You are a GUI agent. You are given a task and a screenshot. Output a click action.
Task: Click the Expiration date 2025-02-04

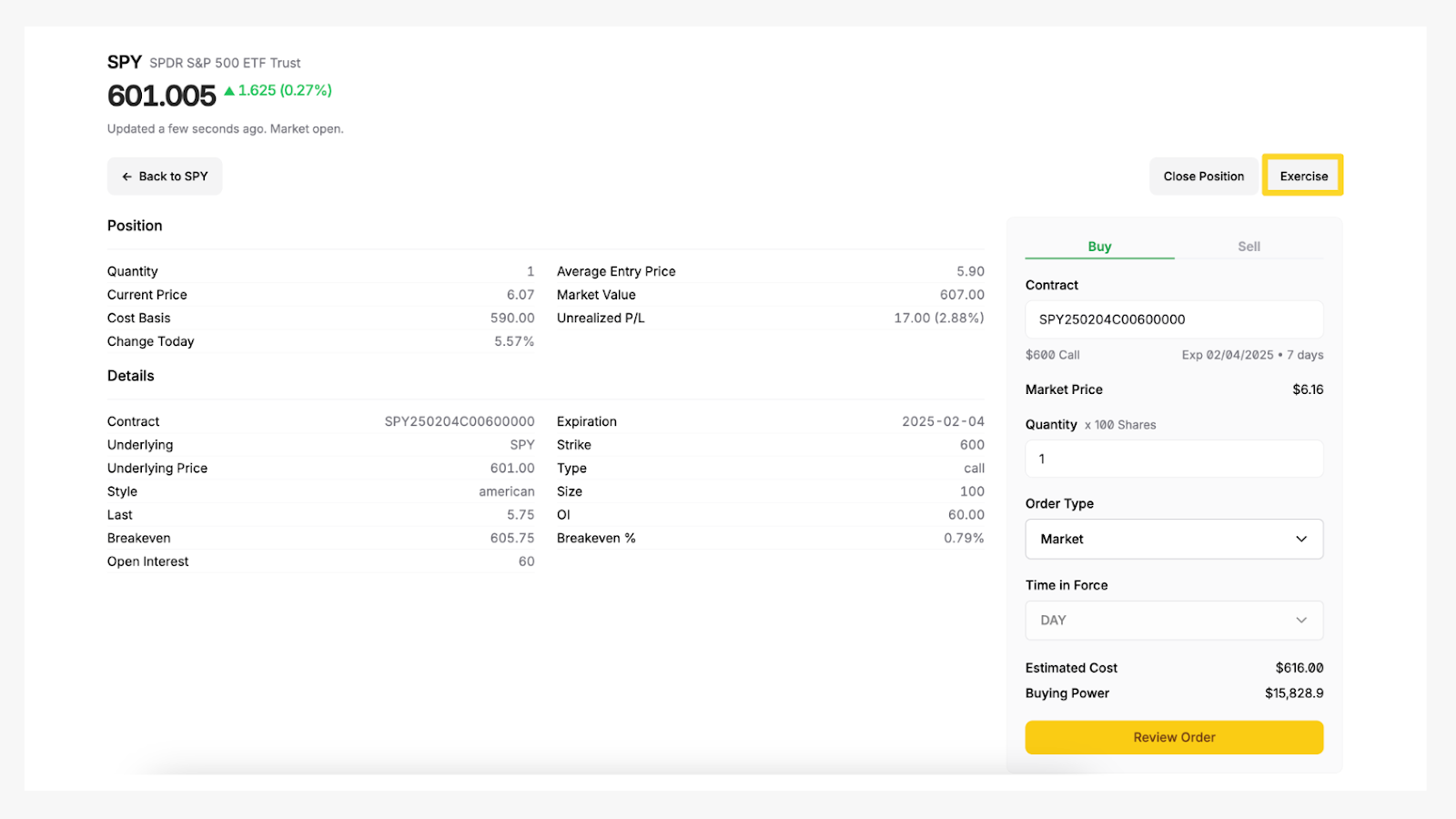[x=943, y=421]
